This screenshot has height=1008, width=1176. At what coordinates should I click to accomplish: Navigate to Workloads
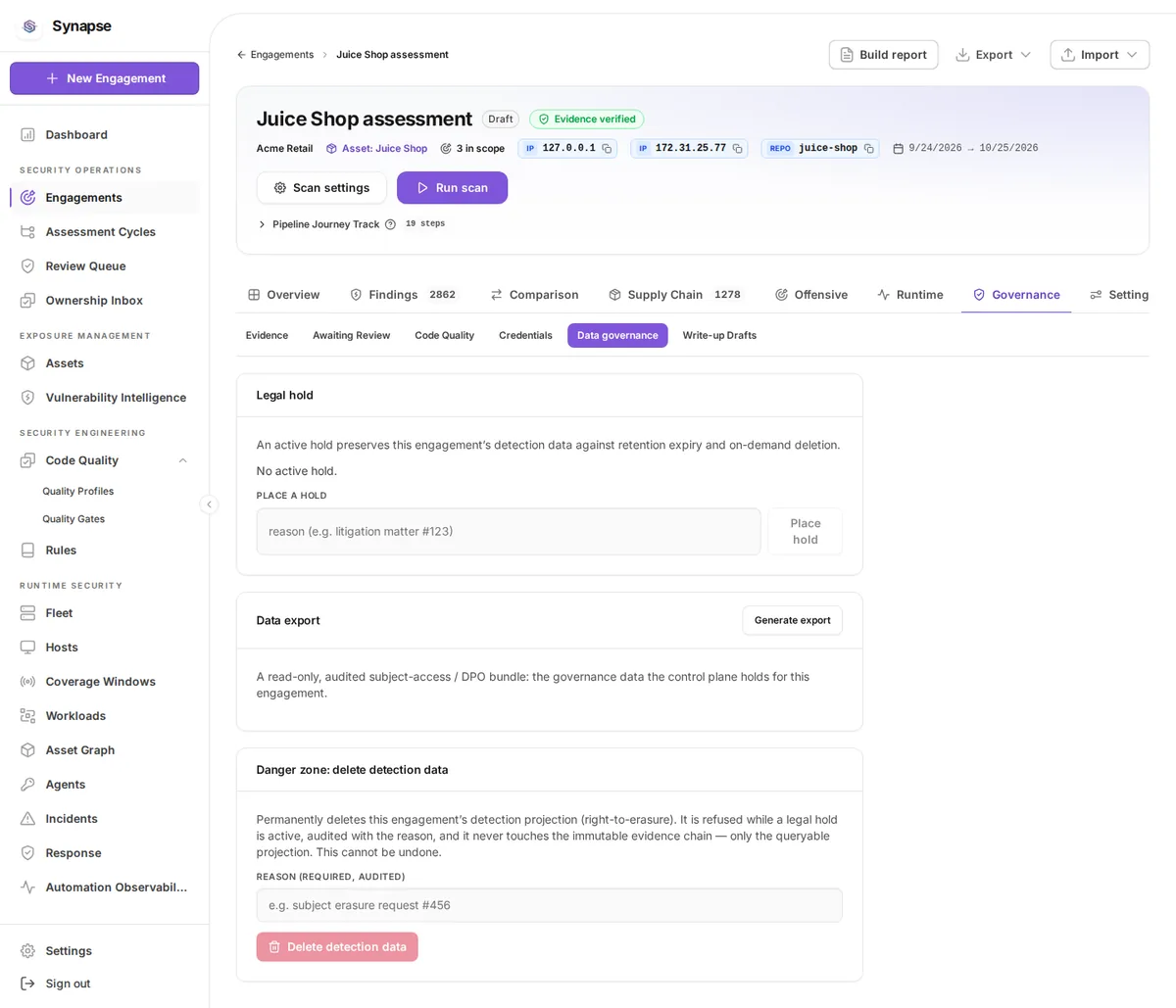[104, 715]
